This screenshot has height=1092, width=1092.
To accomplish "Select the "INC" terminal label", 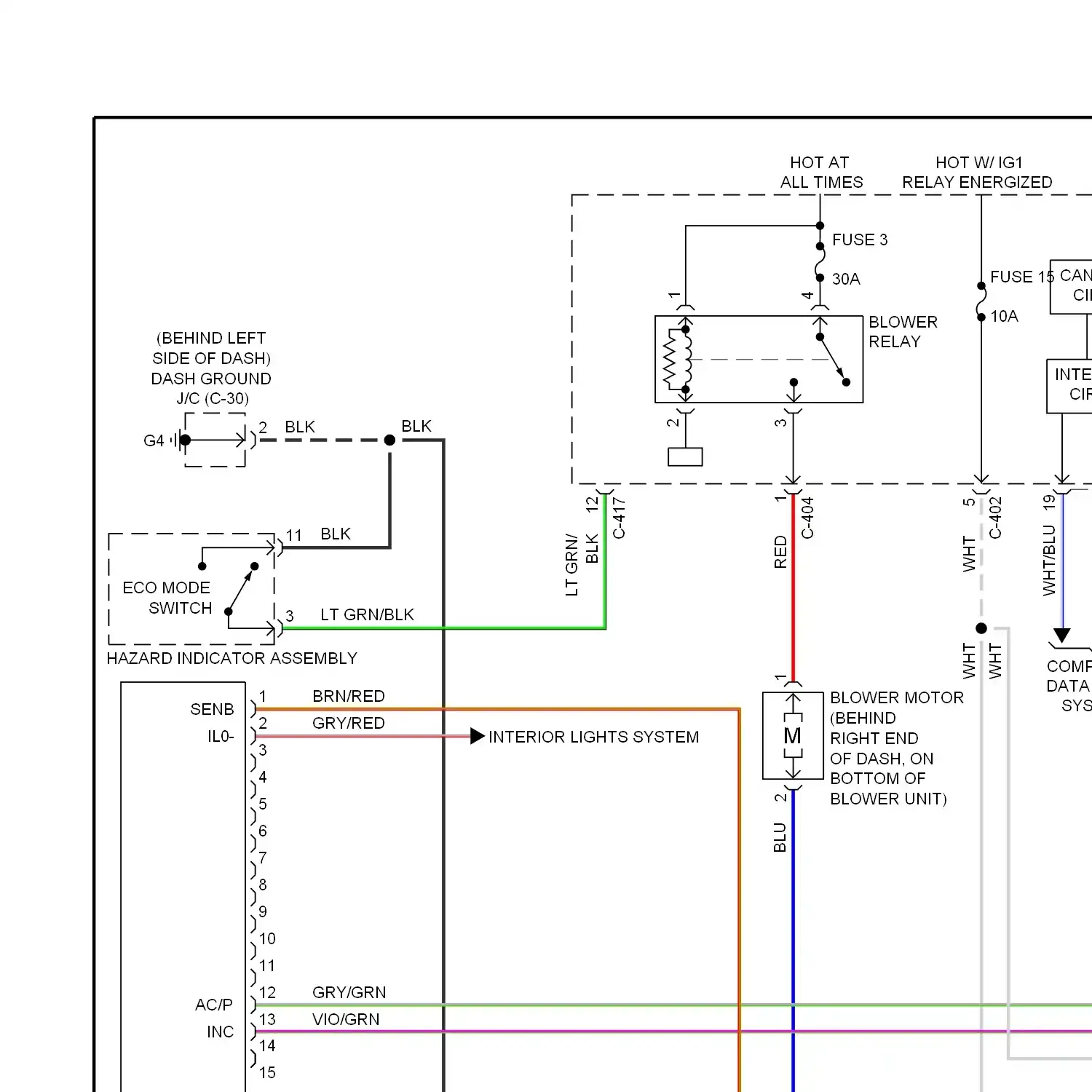I will pos(220,1032).
